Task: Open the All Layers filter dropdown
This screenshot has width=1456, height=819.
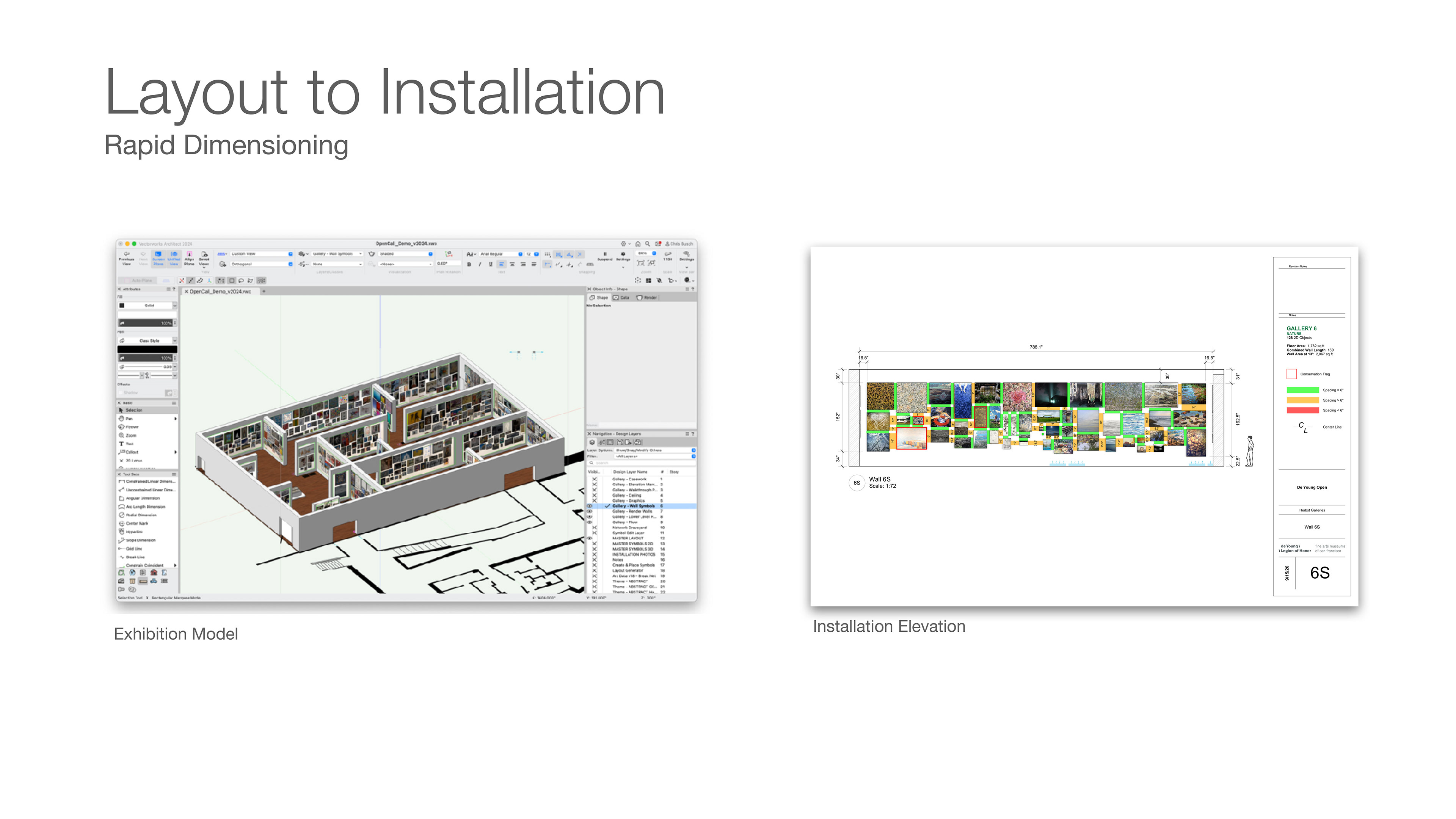Action: (x=654, y=456)
